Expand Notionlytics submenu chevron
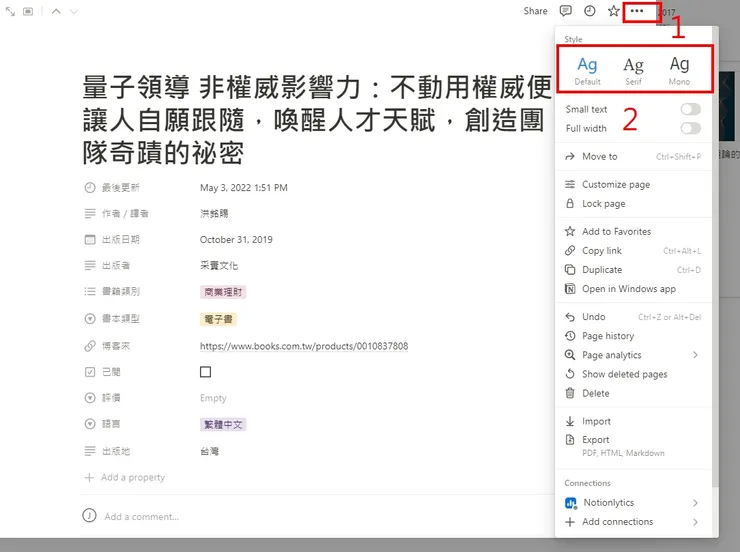Image resolution: width=740 pixels, height=552 pixels. pos(695,503)
